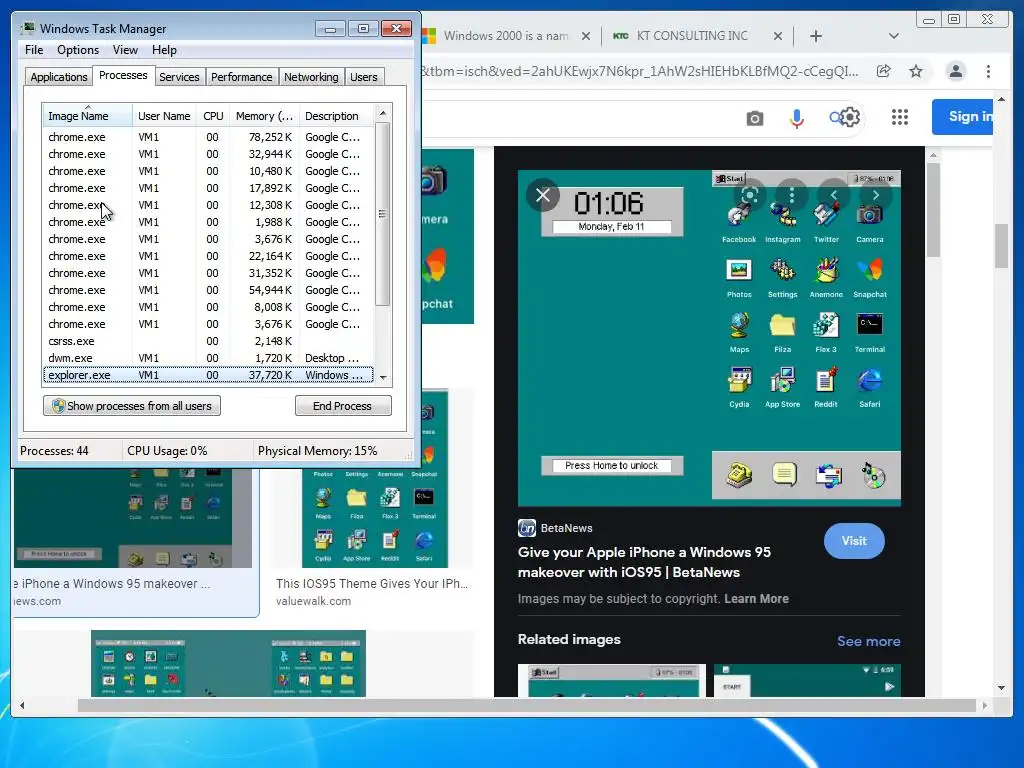Click process list scroll up arrow
Viewport: 1024px width, 768px height.
click(x=383, y=113)
